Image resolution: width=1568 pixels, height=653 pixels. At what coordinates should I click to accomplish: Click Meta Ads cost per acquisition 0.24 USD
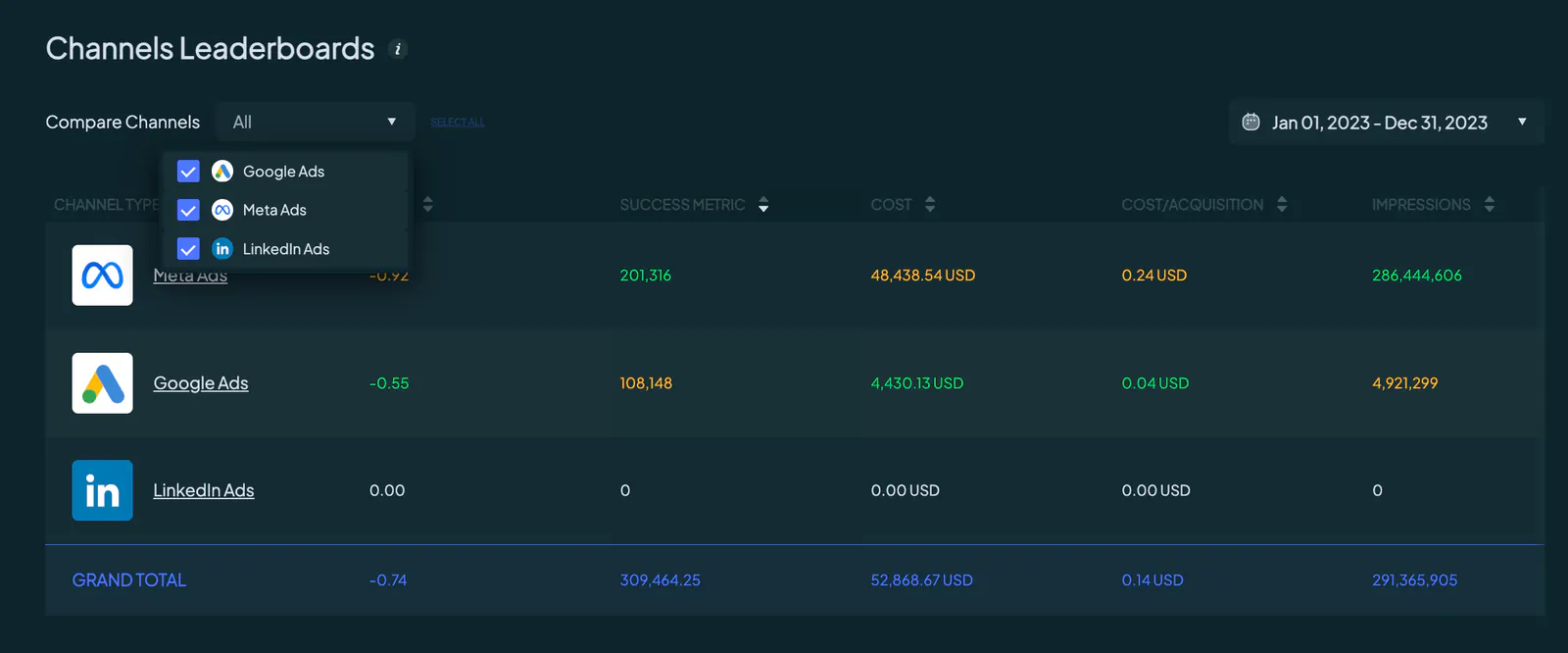click(1154, 276)
